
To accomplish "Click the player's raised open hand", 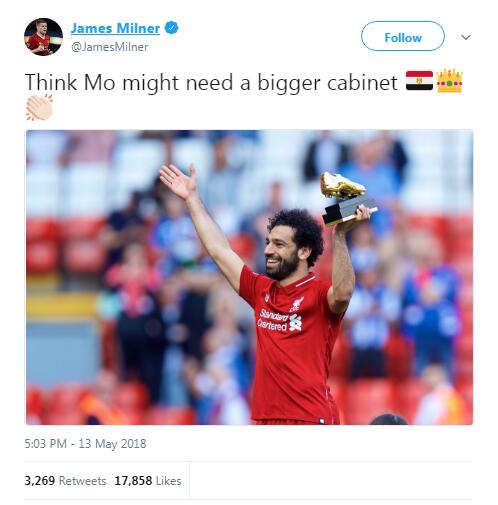I will [x=178, y=181].
